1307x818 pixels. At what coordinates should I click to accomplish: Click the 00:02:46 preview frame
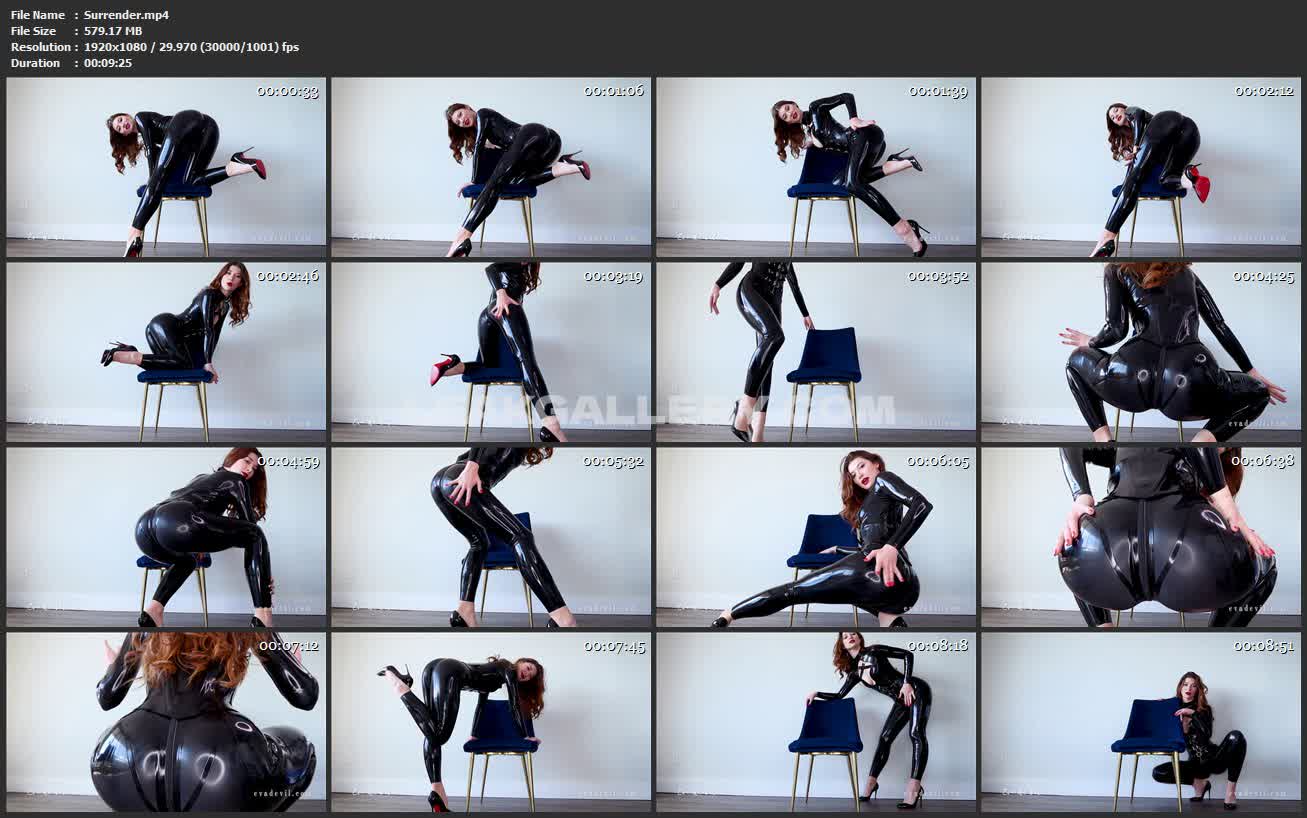pos(166,352)
